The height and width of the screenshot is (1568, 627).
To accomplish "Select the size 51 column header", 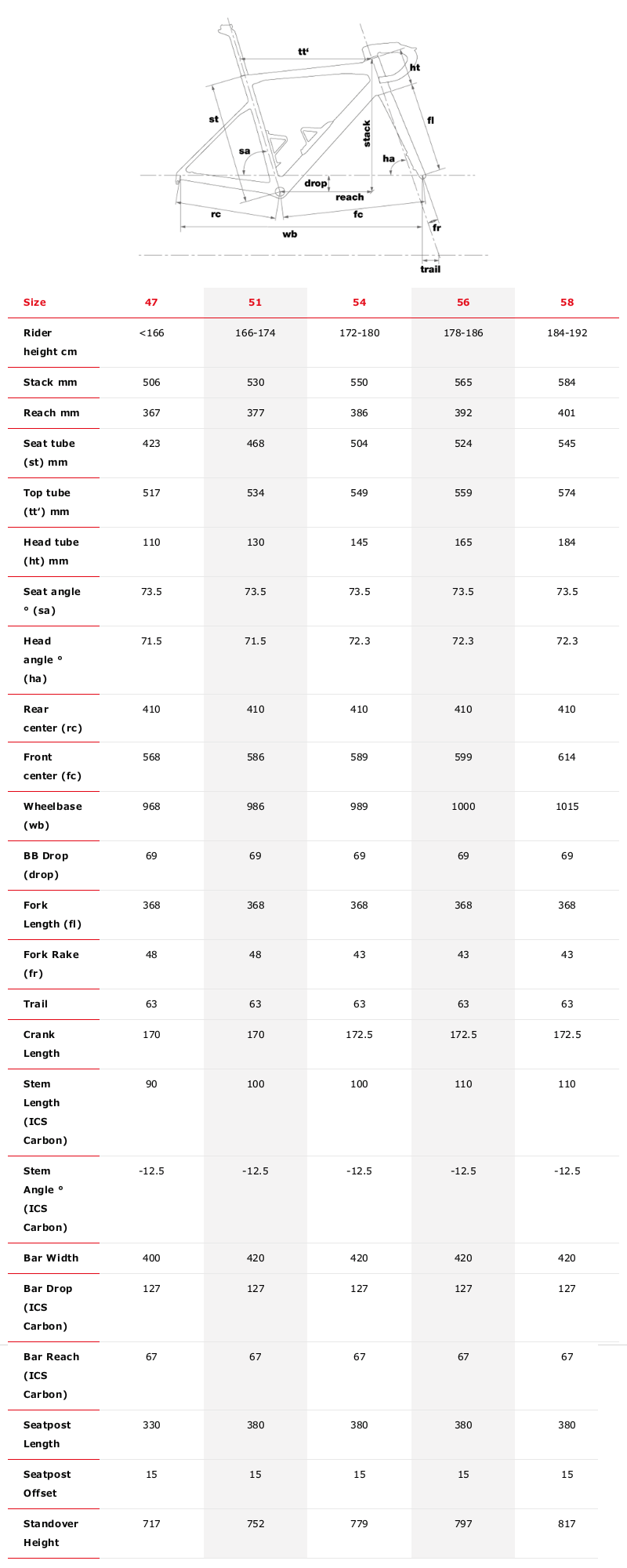I will 256,303.
